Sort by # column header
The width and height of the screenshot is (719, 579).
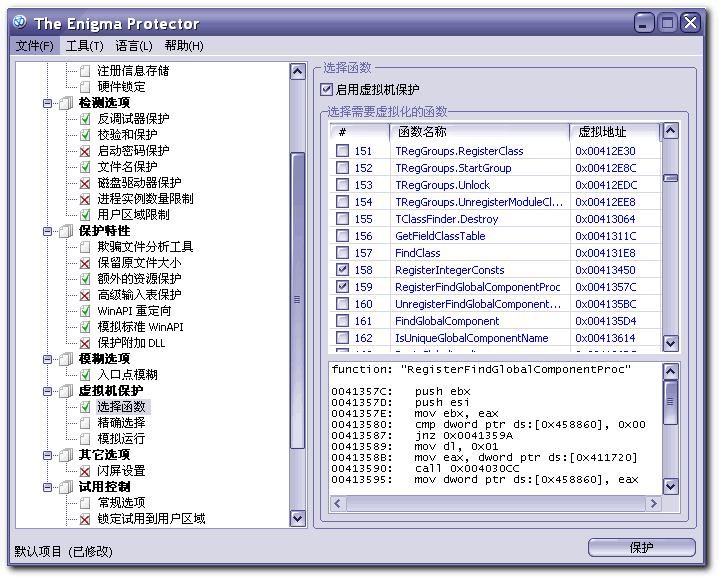tap(360, 132)
